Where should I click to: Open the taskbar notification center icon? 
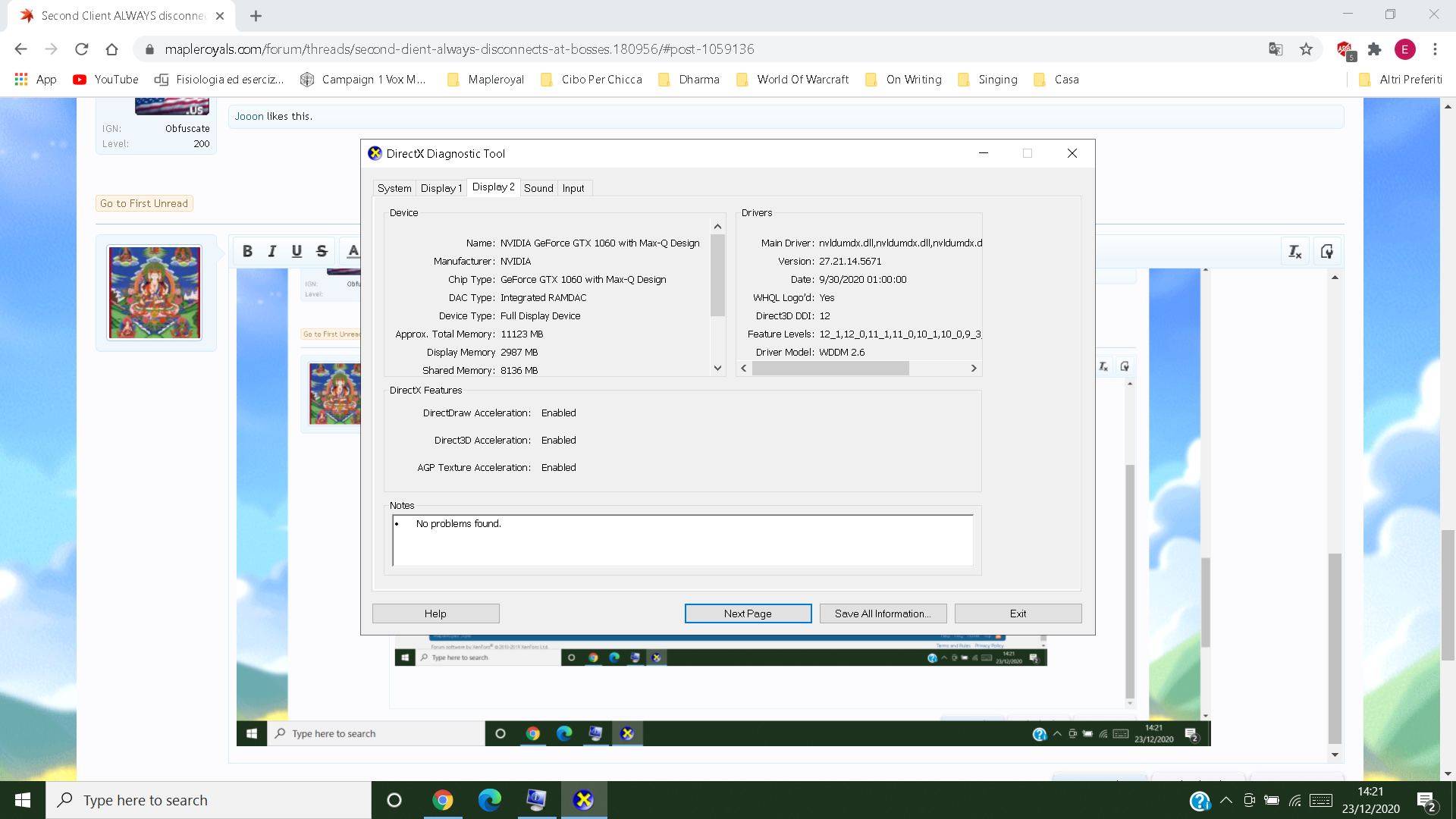tap(1426, 801)
